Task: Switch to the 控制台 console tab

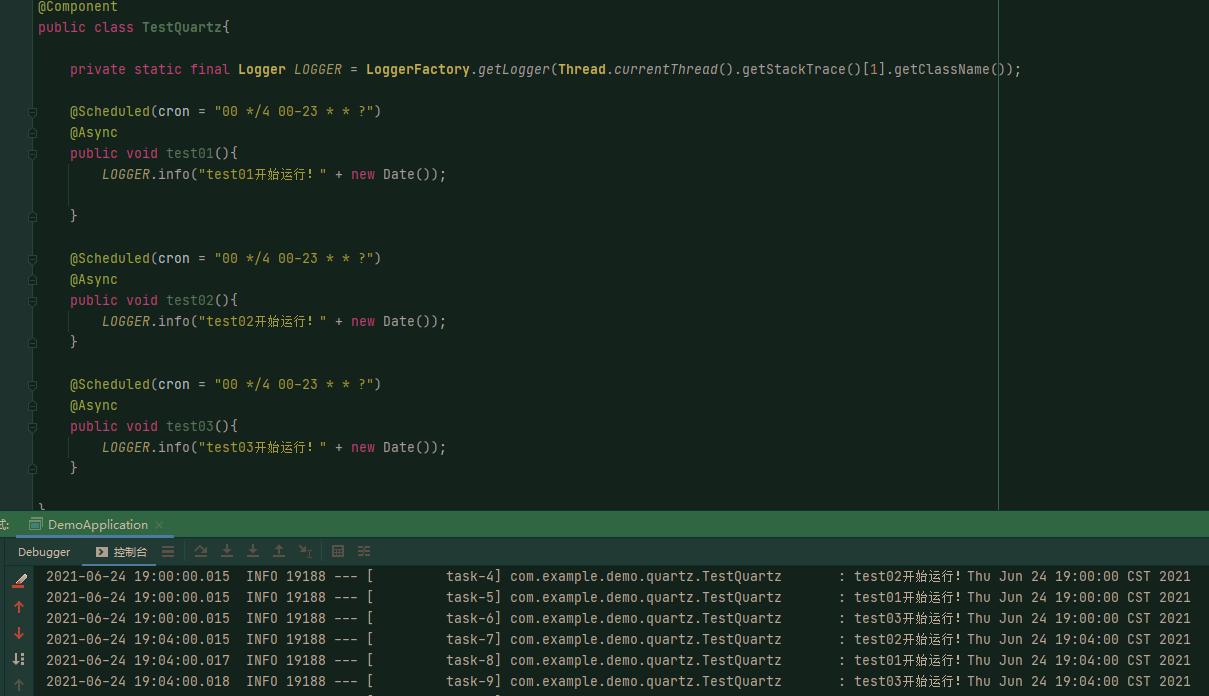Action: point(121,552)
